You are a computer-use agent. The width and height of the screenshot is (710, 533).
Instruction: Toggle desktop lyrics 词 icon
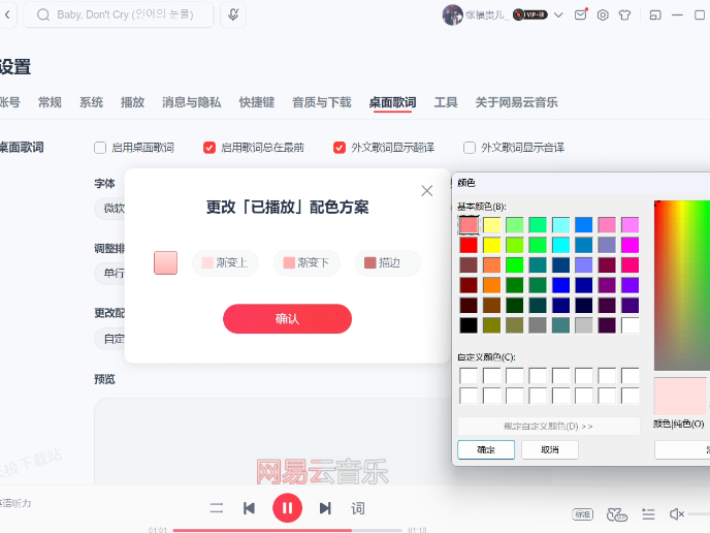point(358,508)
